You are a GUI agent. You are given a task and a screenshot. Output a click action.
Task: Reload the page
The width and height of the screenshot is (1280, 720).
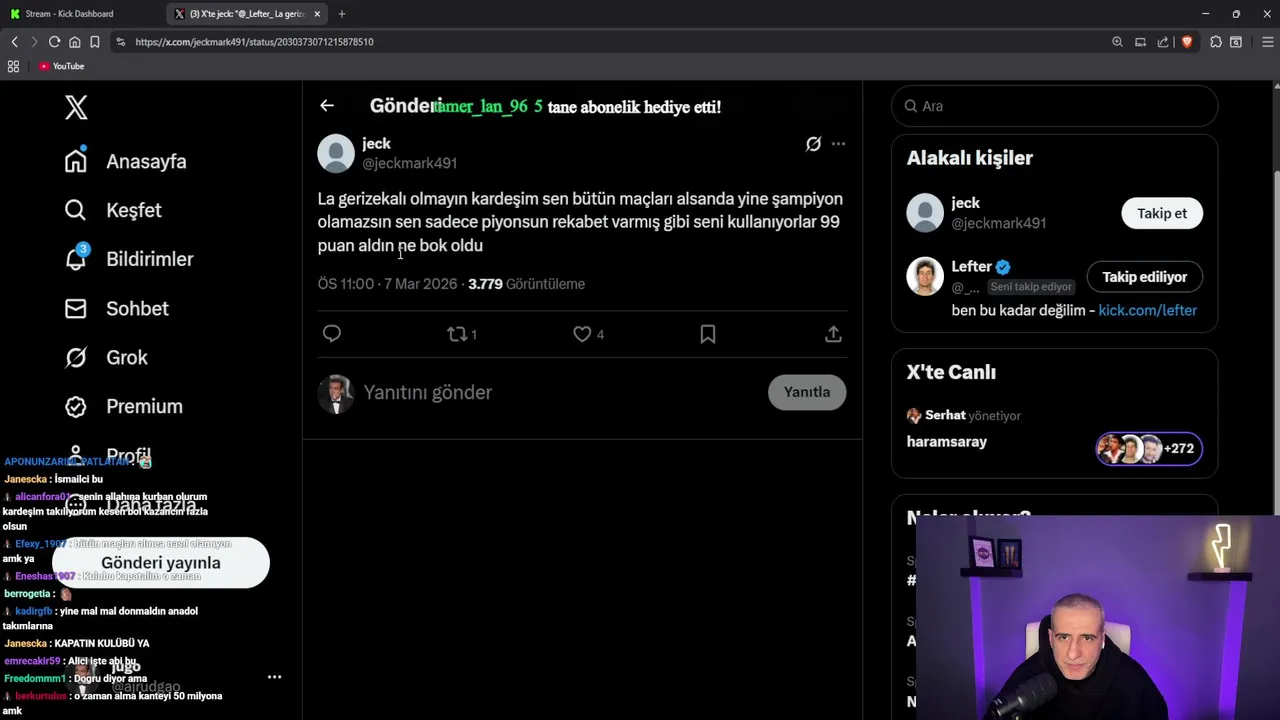click(54, 42)
